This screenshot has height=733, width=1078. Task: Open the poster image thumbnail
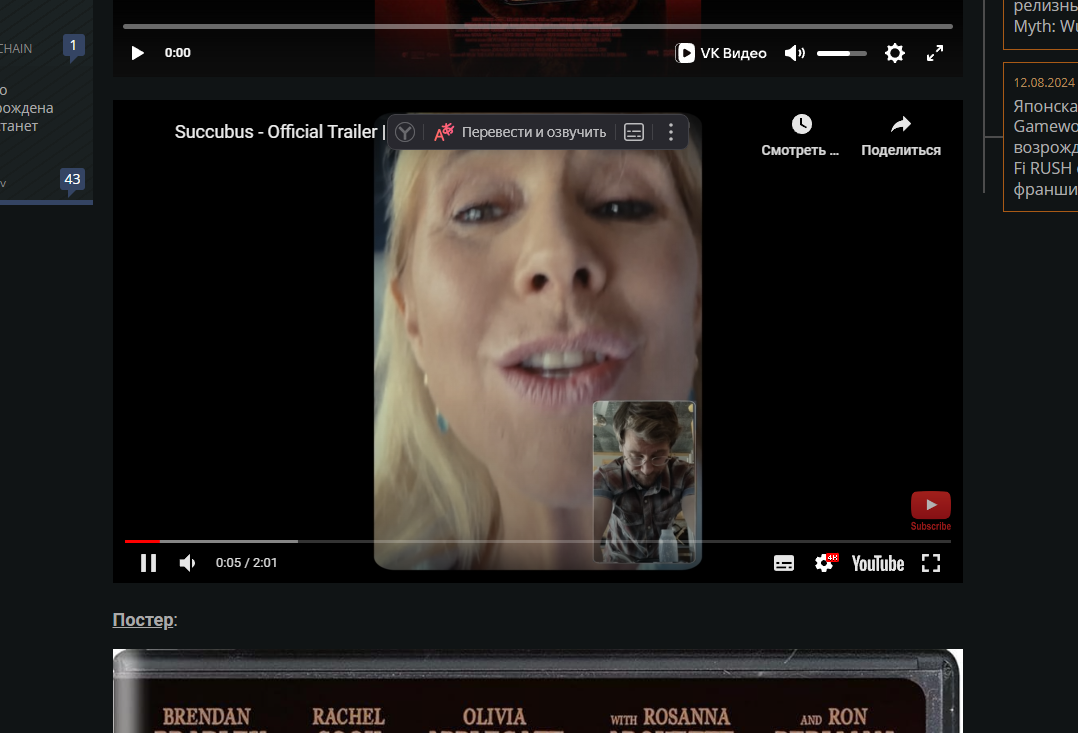pos(538,691)
